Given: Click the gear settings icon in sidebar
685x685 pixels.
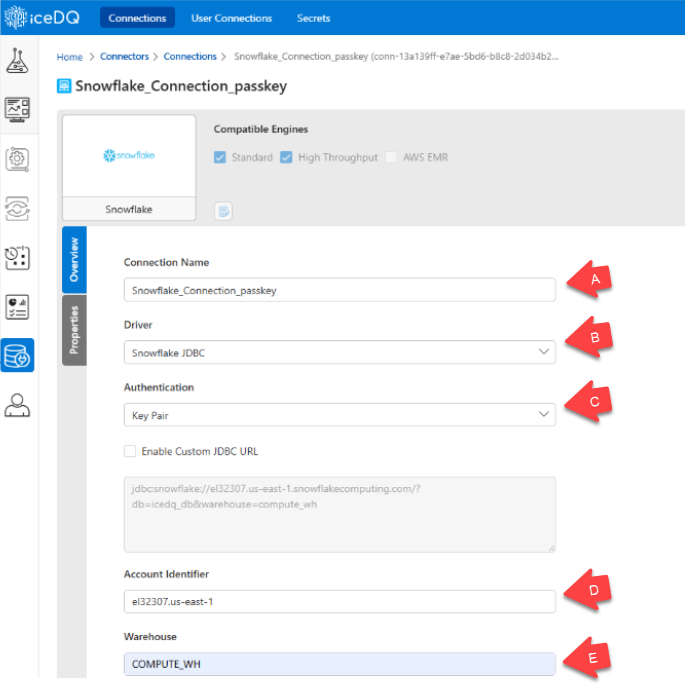Looking at the screenshot, I should (x=18, y=159).
